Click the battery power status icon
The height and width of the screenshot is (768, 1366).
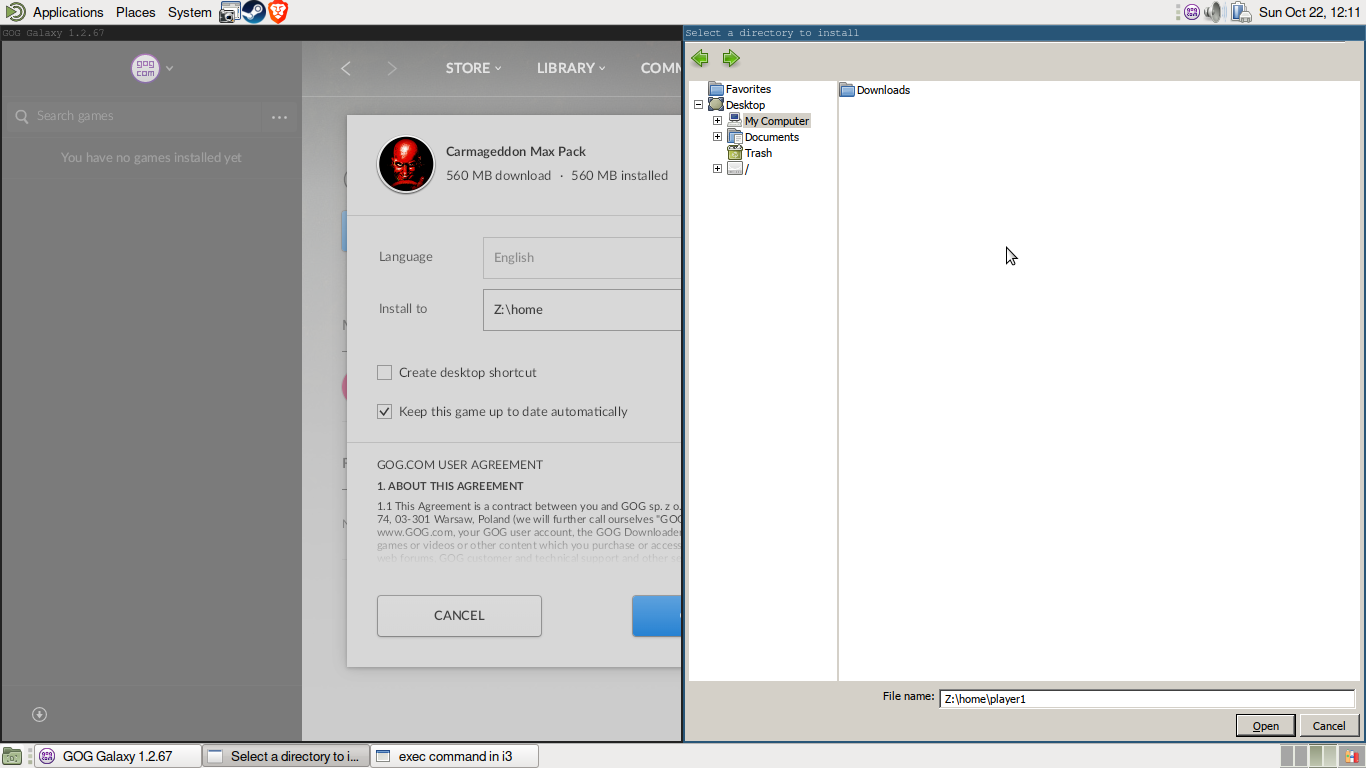[1240, 12]
